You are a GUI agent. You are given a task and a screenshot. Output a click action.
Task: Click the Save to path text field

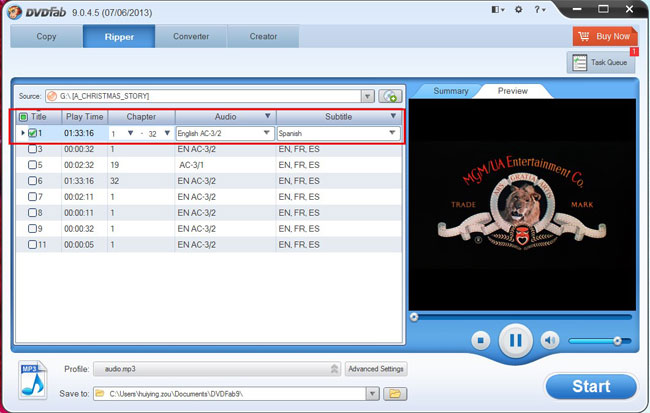coord(230,394)
